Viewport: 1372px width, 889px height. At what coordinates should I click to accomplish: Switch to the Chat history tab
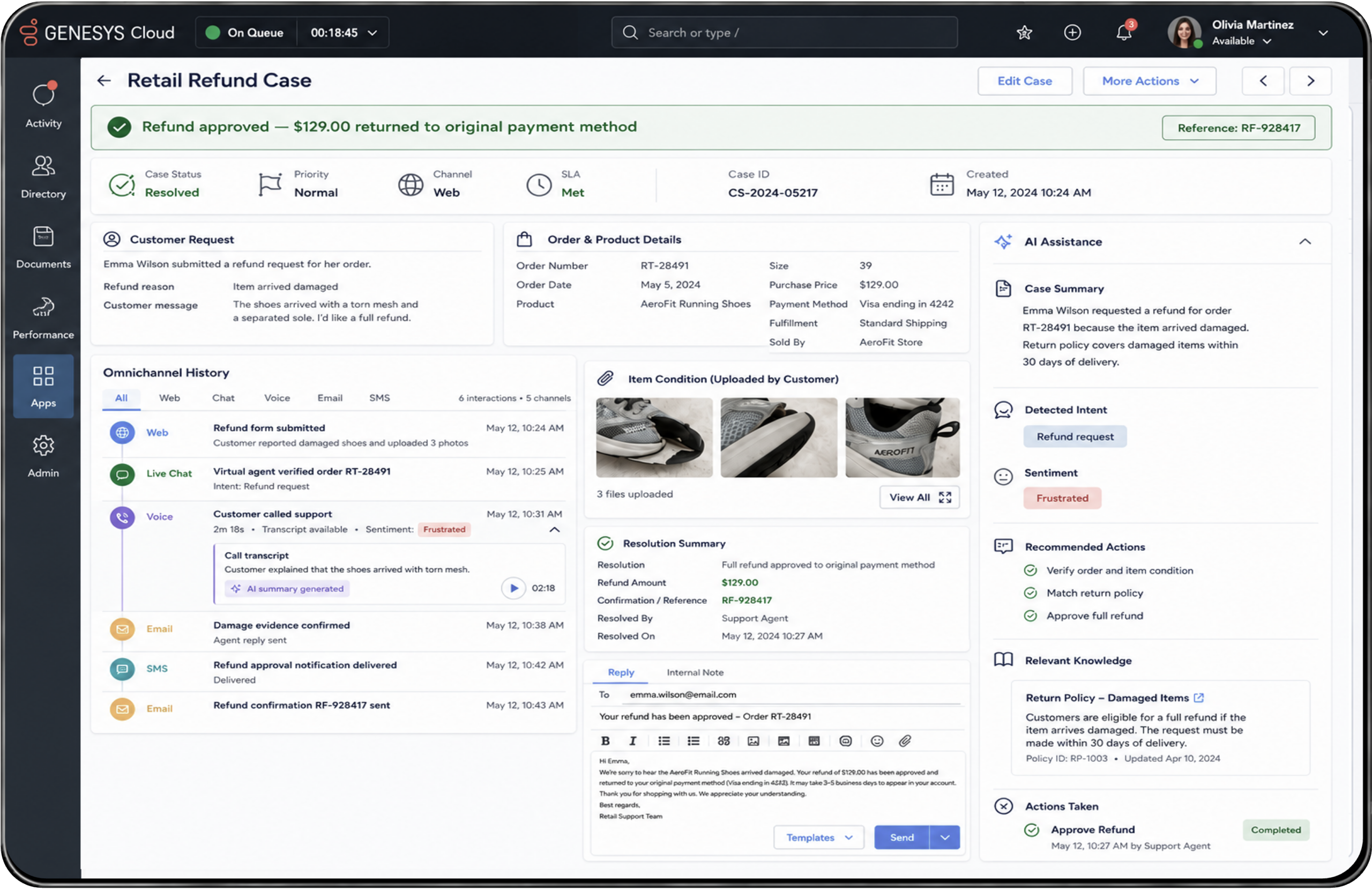click(x=223, y=398)
